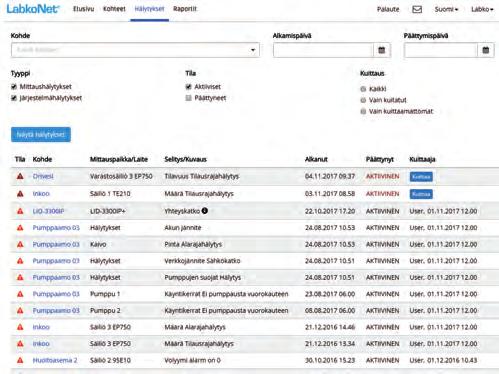Open the Päättymispäivä calendar picker

486,50
